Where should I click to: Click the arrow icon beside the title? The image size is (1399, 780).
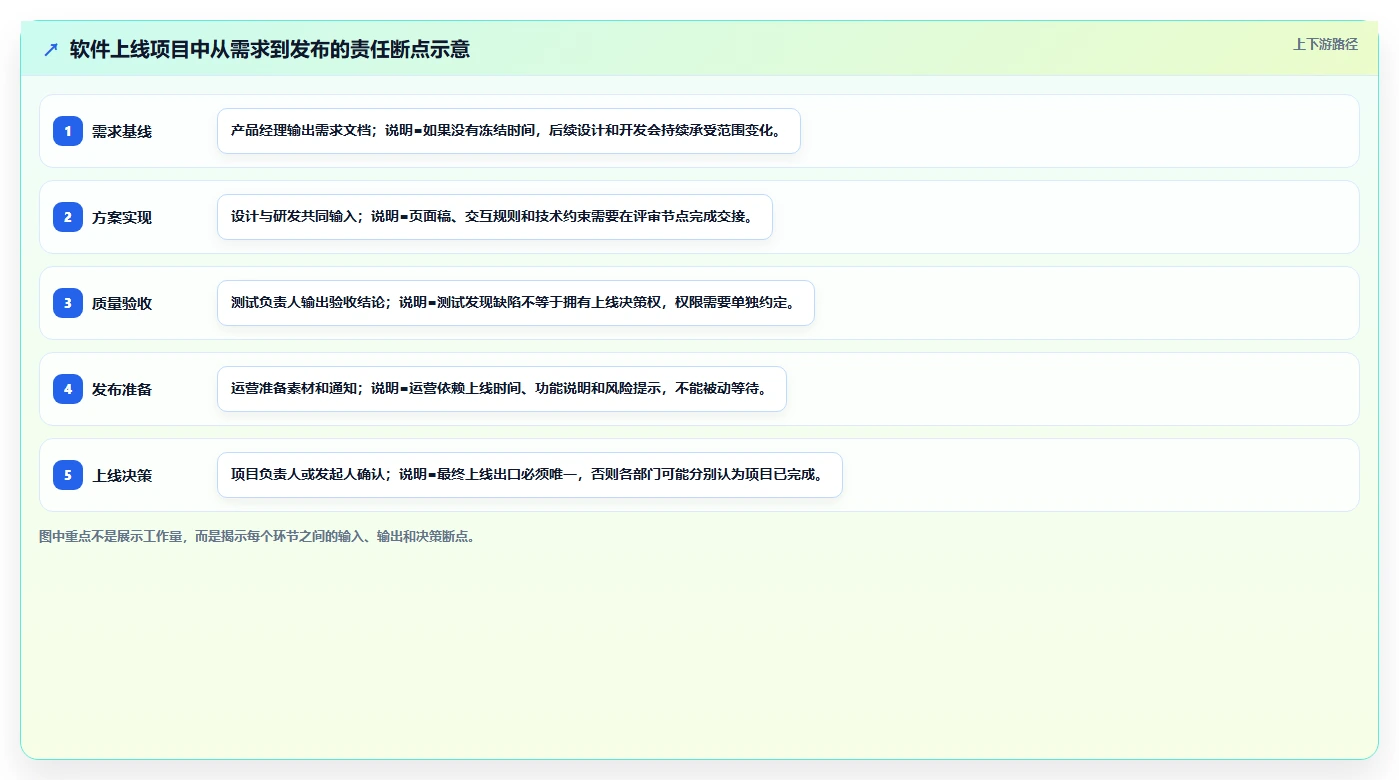point(51,49)
